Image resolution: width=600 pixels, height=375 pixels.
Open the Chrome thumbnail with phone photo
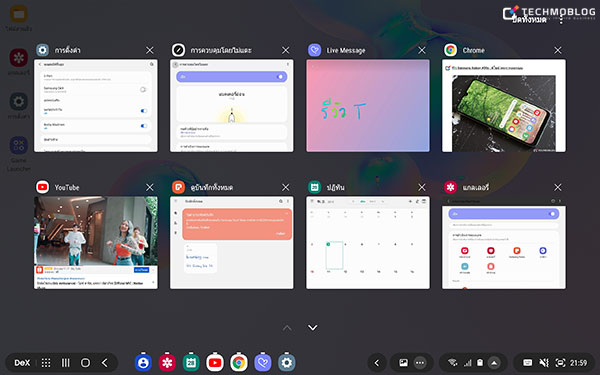504,106
